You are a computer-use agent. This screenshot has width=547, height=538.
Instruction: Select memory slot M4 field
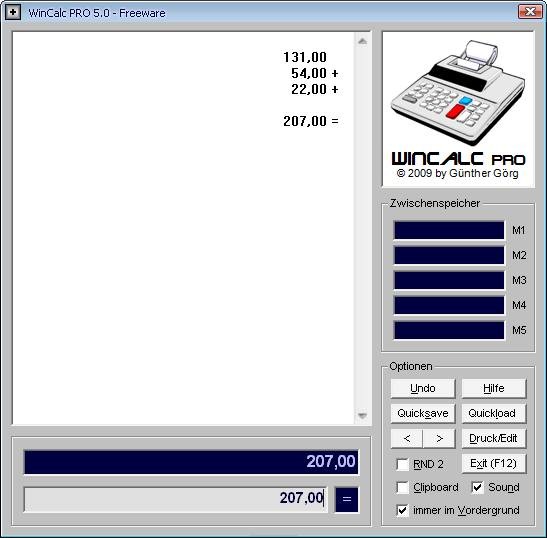click(x=449, y=305)
